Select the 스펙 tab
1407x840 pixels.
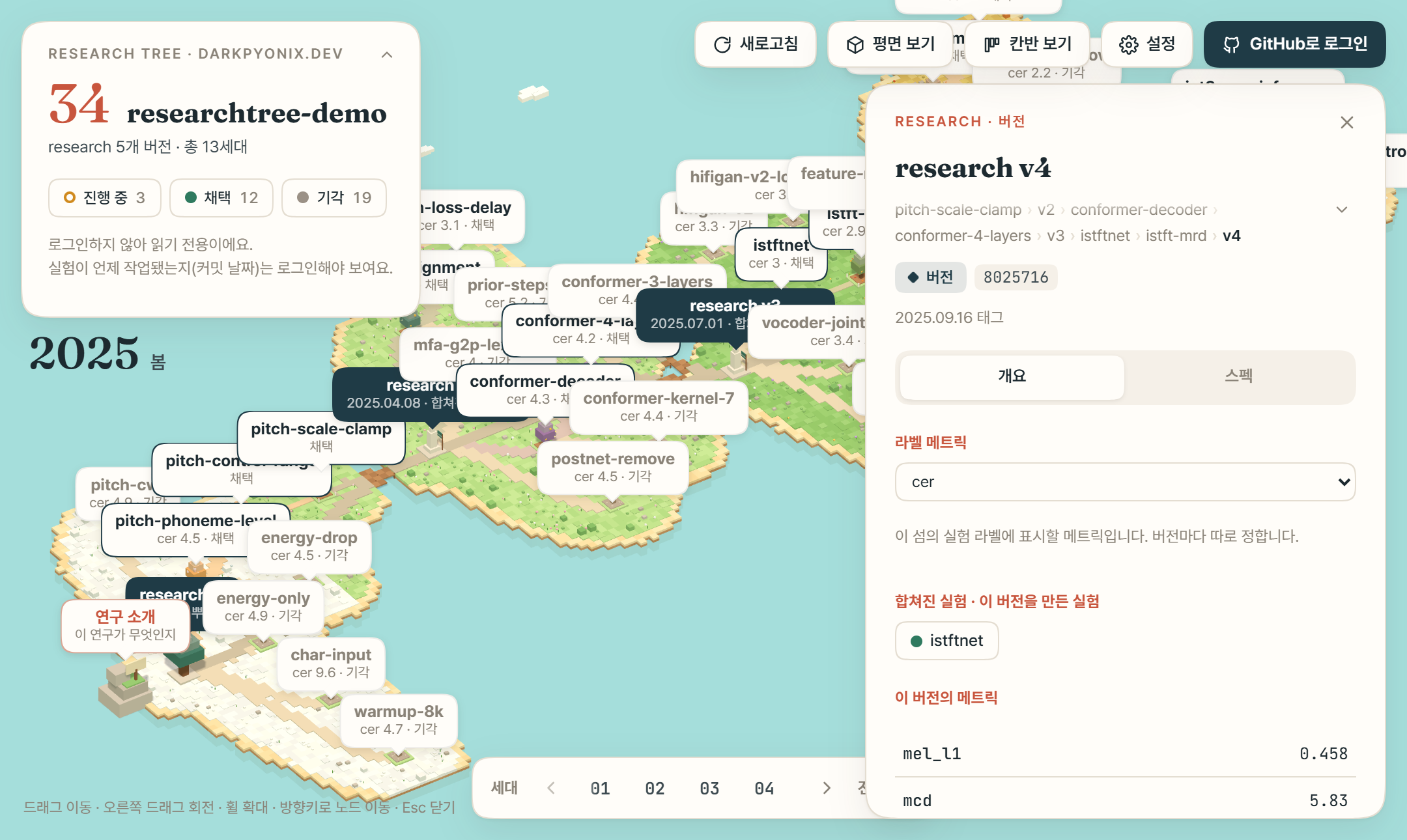click(x=1239, y=377)
